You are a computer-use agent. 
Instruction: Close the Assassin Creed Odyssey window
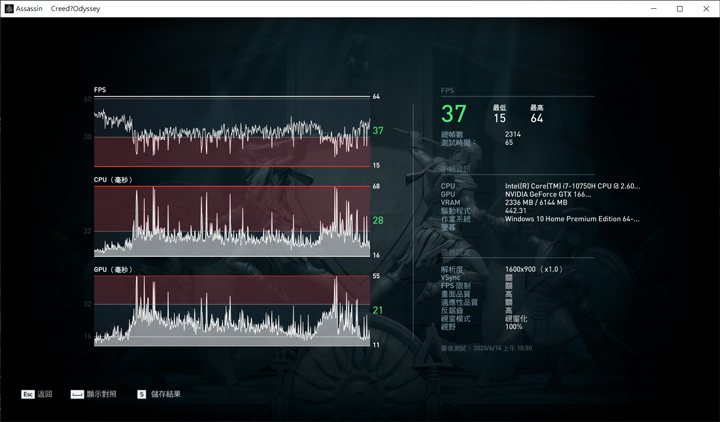pyautogui.click(x=706, y=9)
